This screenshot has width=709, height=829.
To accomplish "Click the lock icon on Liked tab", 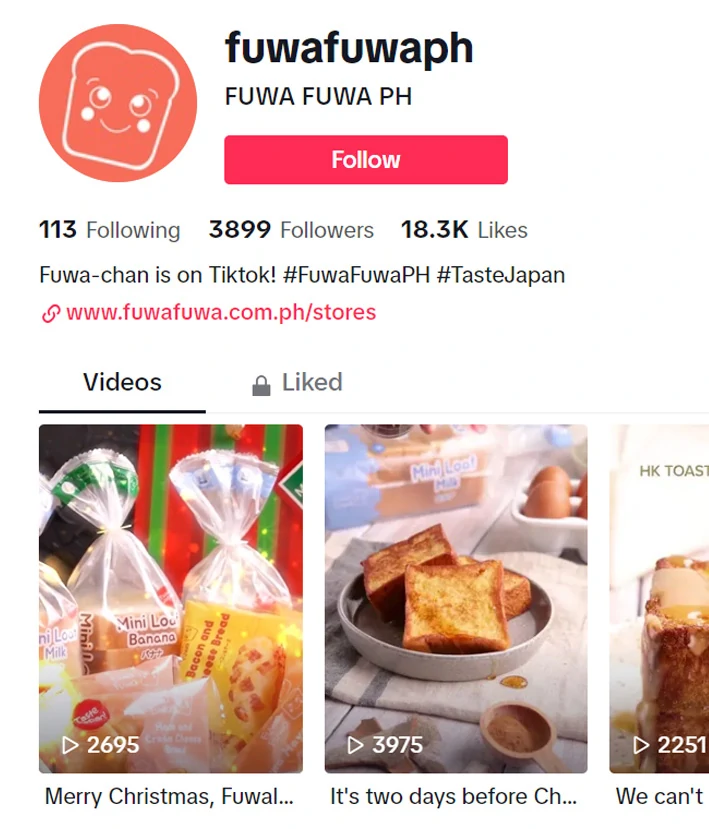I will [261, 385].
